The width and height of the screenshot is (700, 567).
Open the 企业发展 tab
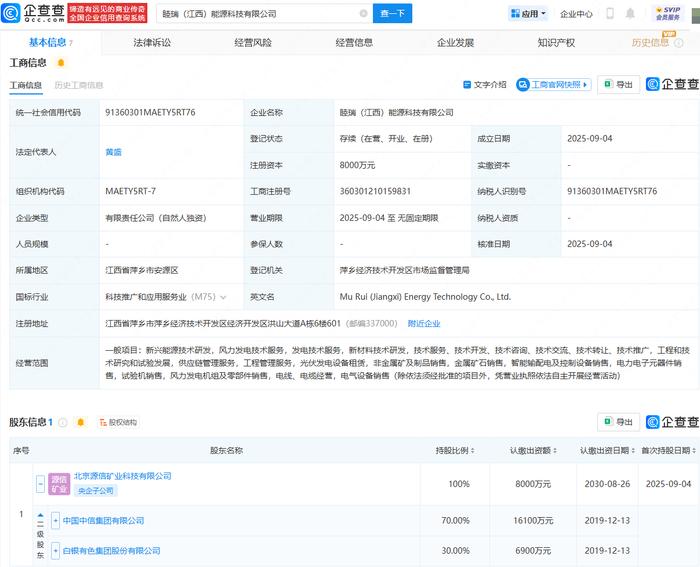click(455, 43)
